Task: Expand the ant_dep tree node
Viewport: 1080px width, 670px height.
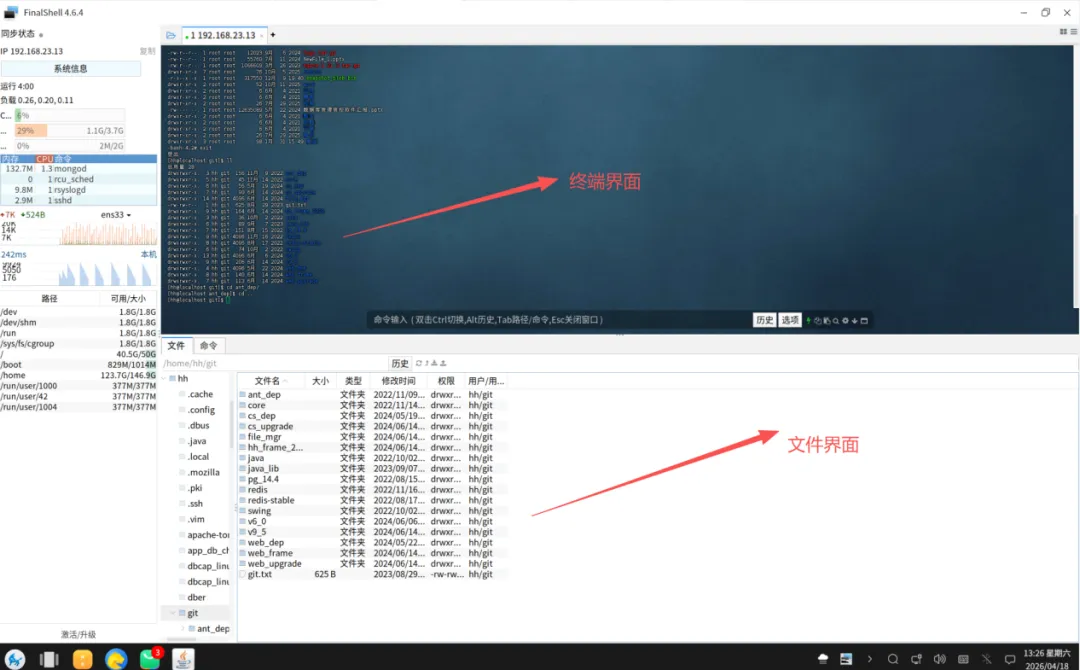Action: (x=183, y=629)
